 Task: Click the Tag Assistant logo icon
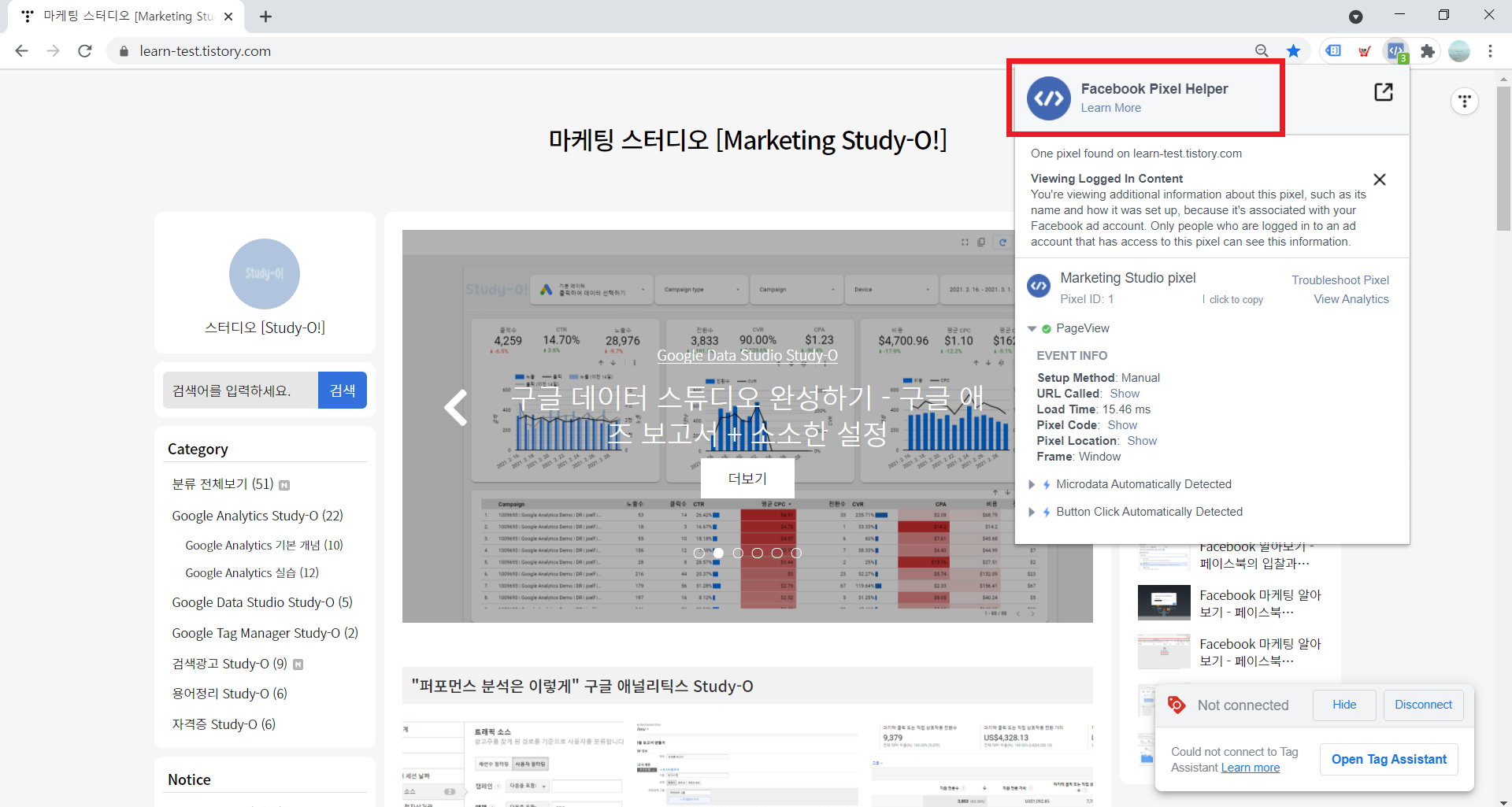tap(1177, 705)
